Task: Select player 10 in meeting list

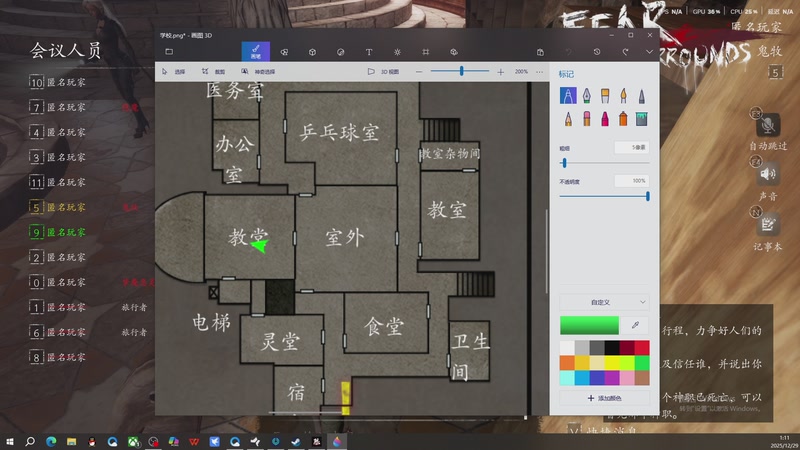Action: click(58, 82)
